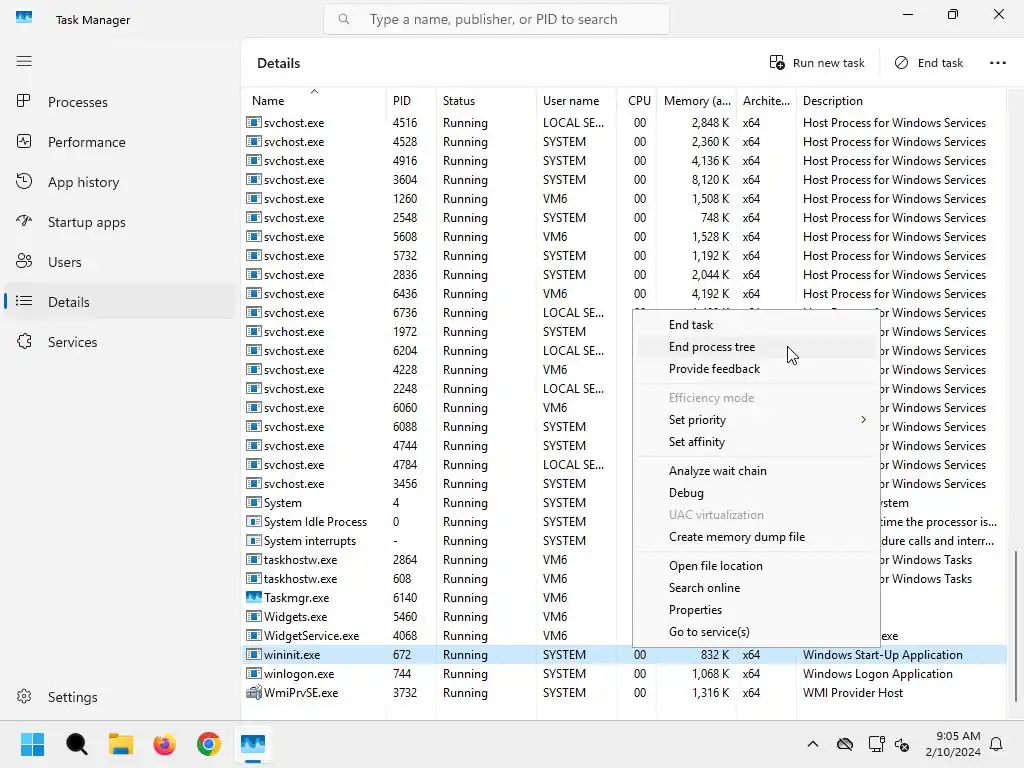Click the cloud sync tray icon
The height and width of the screenshot is (768, 1024).
tap(844, 744)
